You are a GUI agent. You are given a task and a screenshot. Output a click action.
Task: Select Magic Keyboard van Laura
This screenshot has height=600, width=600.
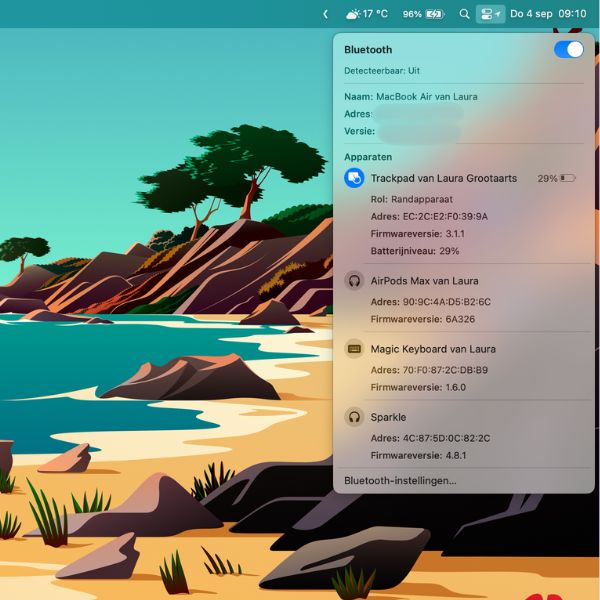pyautogui.click(x=433, y=349)
